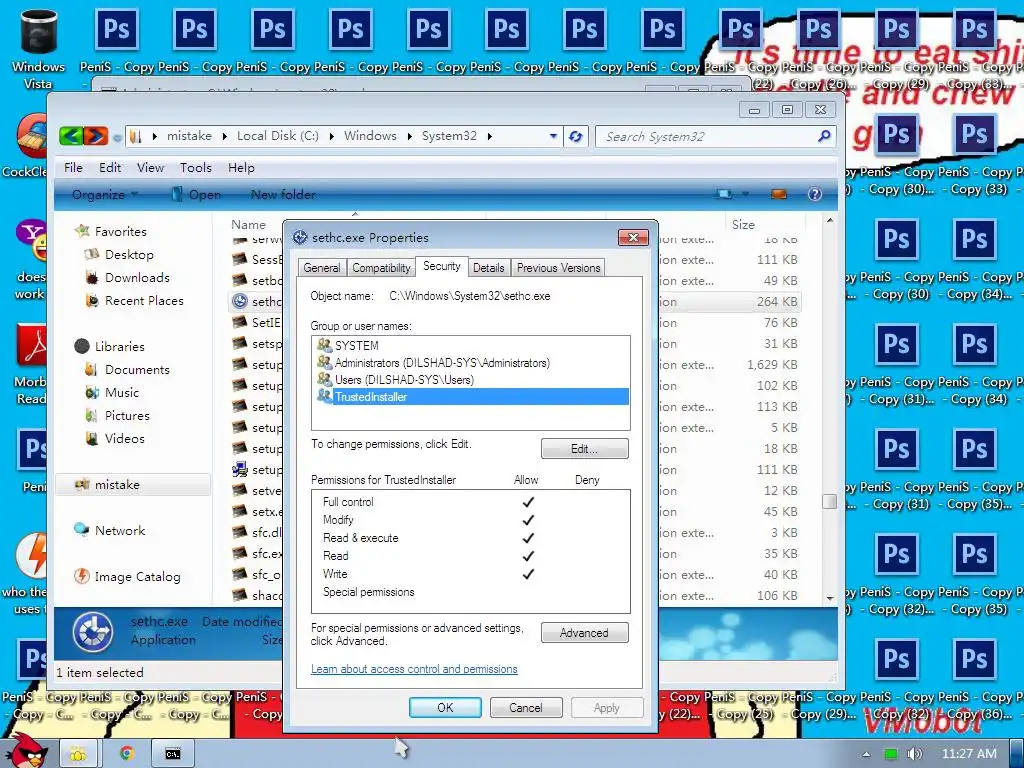Expand the arrow after Windows breadcrumb
The height and width of the screenshot is (768, 1024).
[409, 136]
